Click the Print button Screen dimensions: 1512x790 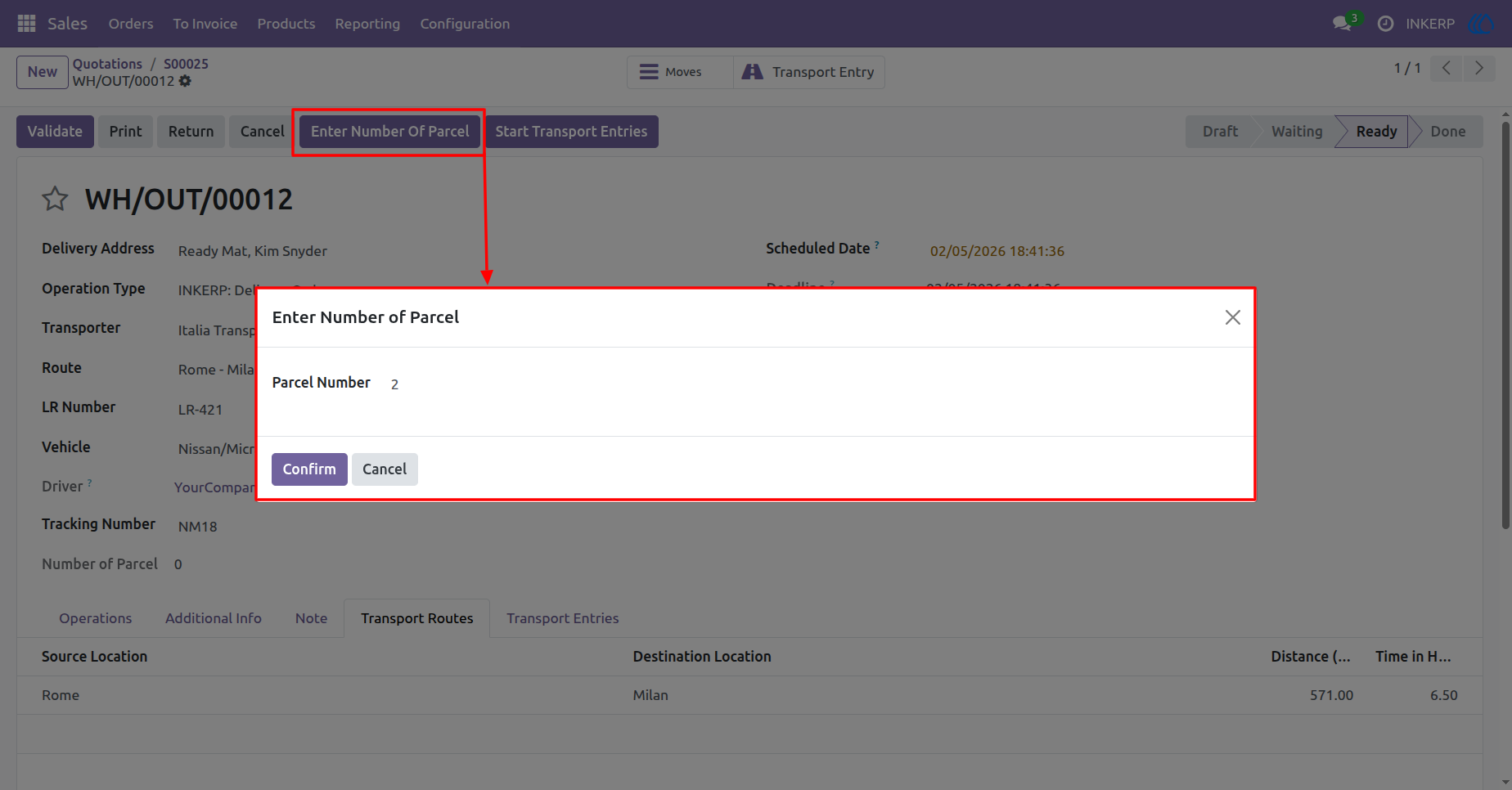click(125, 132)
